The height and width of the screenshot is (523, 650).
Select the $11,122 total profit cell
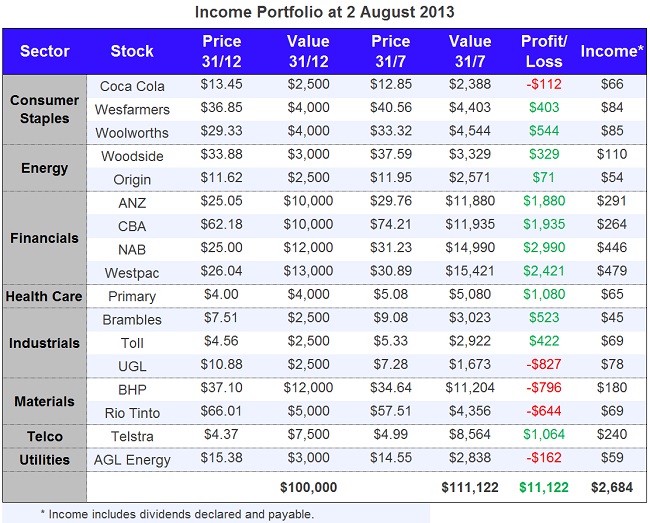(x=543, y=487)
